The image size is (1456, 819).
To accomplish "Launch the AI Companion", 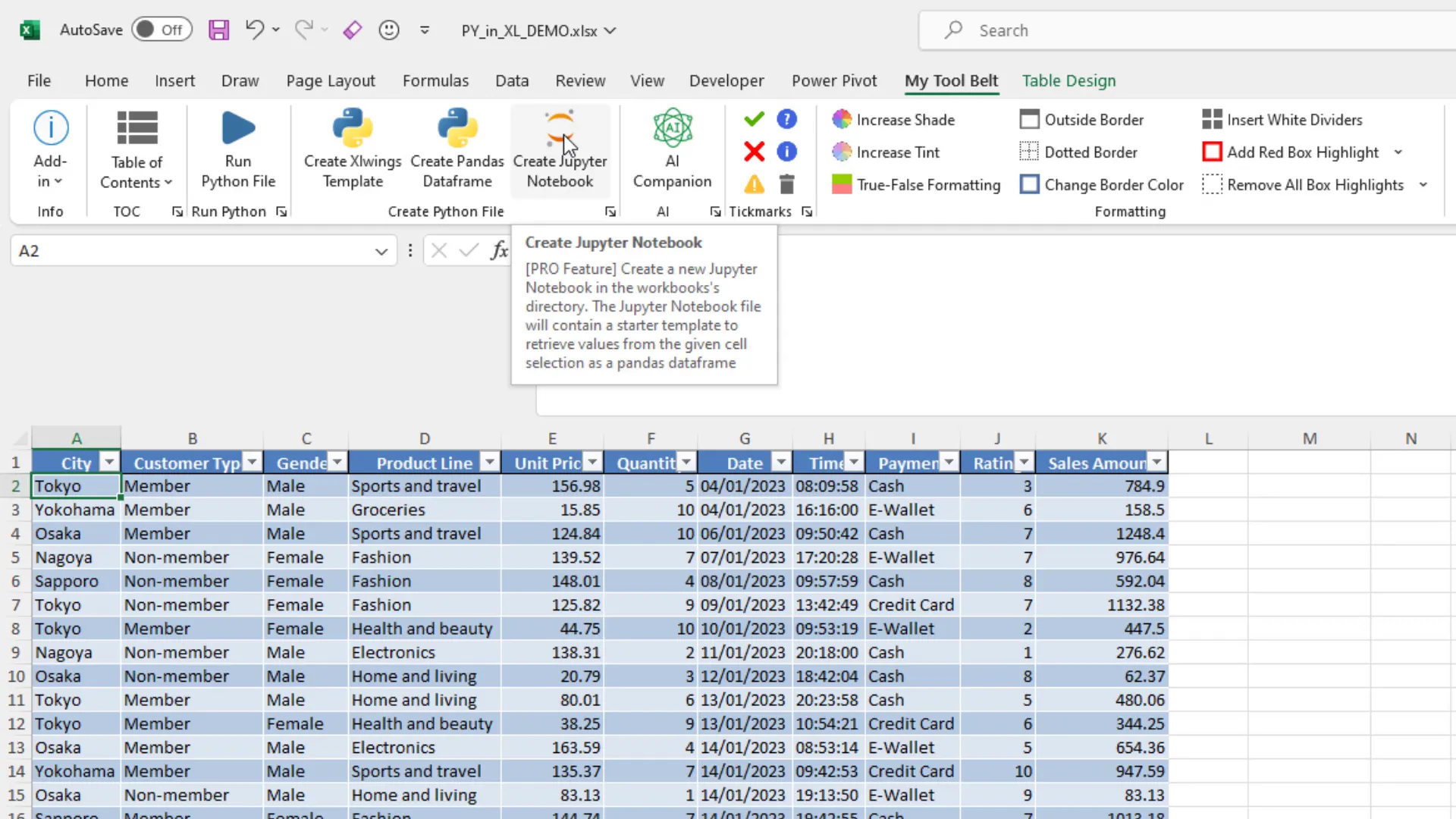I will pos(672,149).
